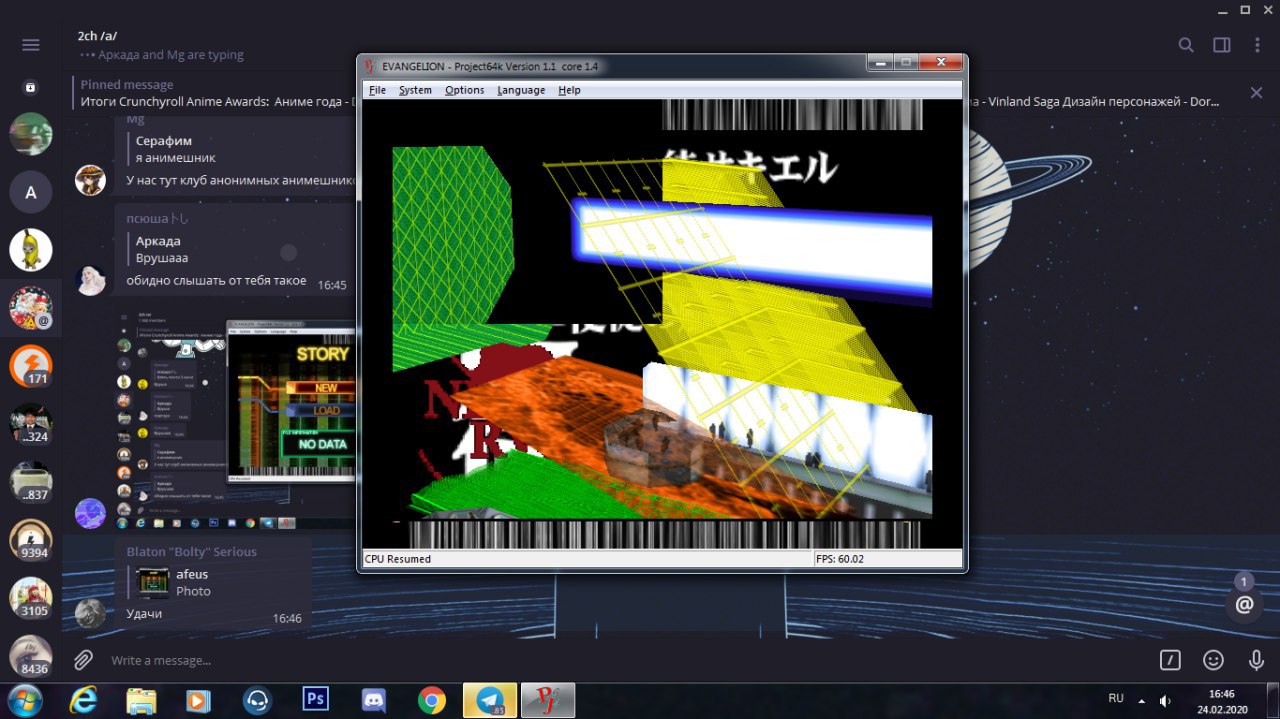1280x719 pixels.
Task: Open the emoji picker smiley
Action: (1213, 660)
